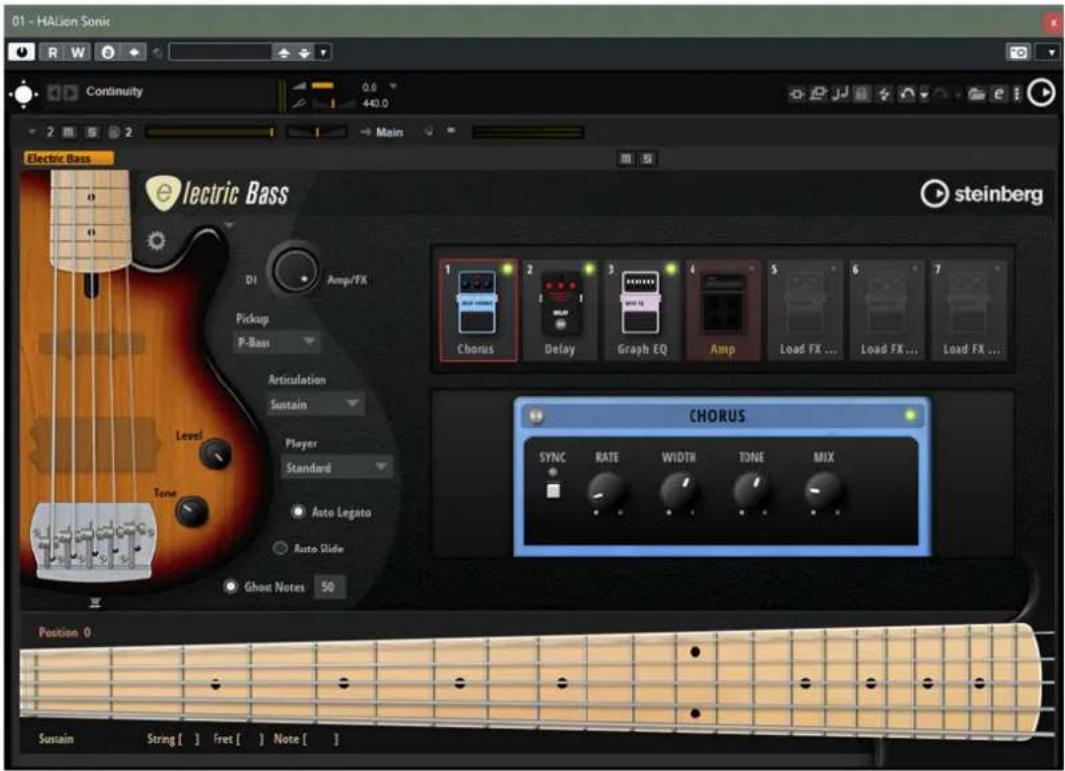Click the Continuity program name
Viewport: 1065px width, 771px height.
(x=114, y=91)
